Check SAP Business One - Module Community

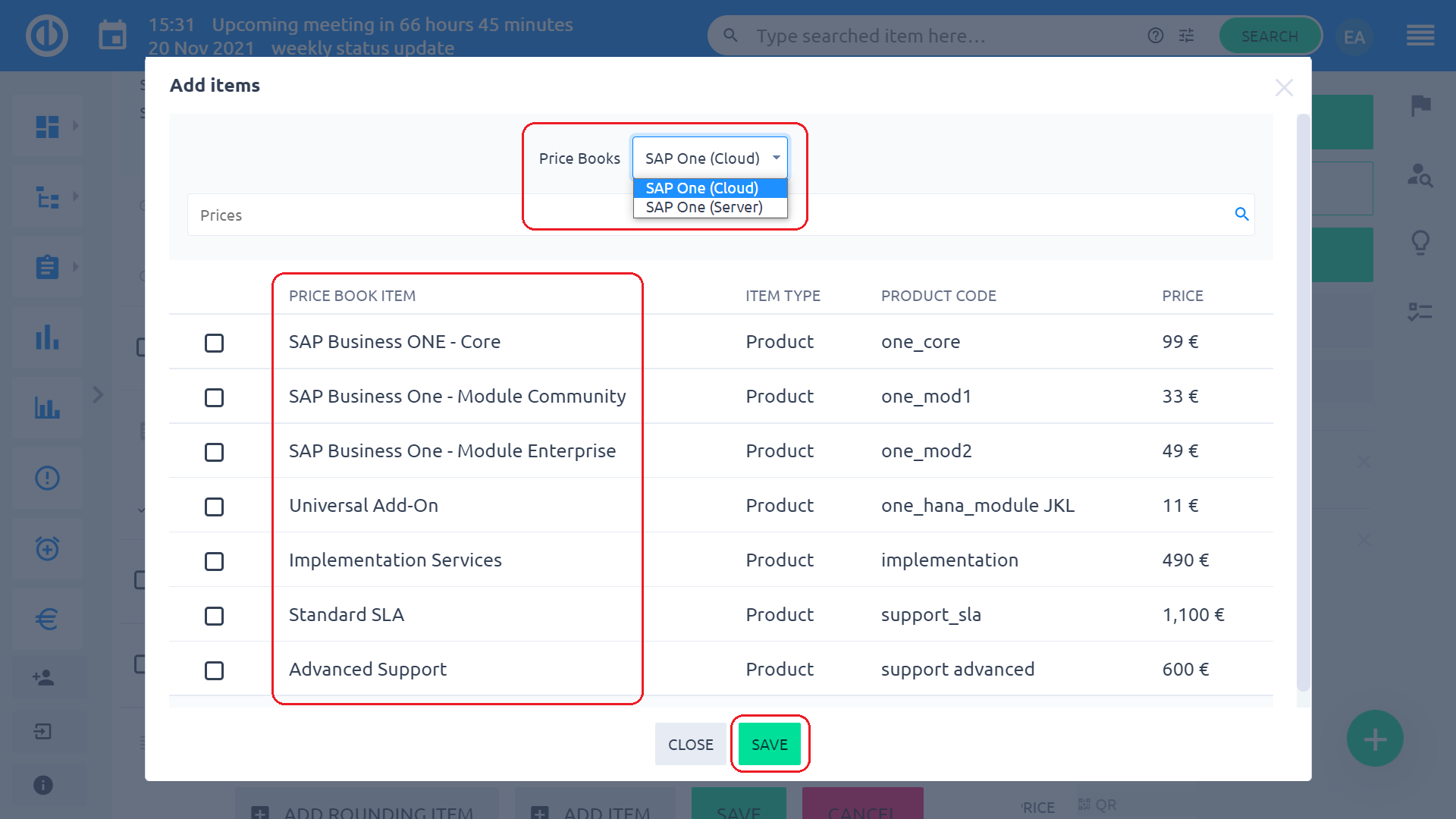point(214,397)
